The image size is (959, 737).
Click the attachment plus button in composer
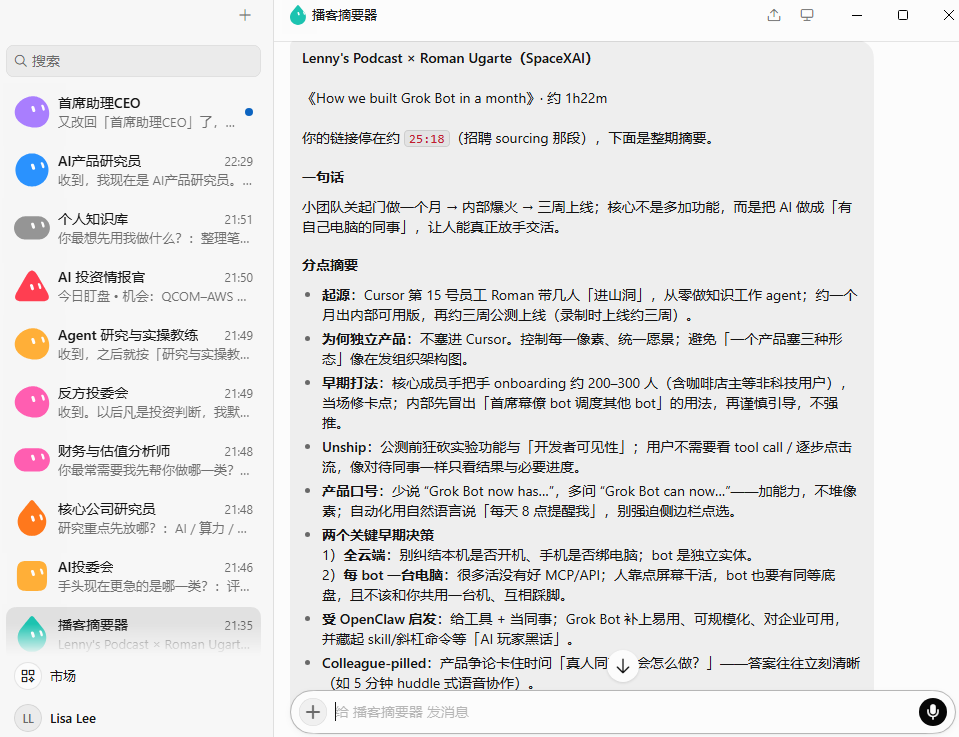click(x=313, y=712)
